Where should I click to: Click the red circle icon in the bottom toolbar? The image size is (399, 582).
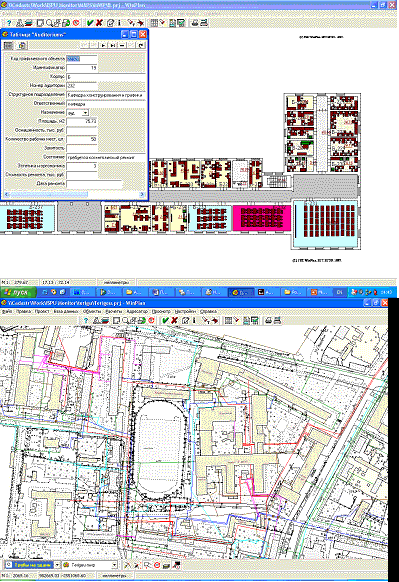[x=157, y=565]
